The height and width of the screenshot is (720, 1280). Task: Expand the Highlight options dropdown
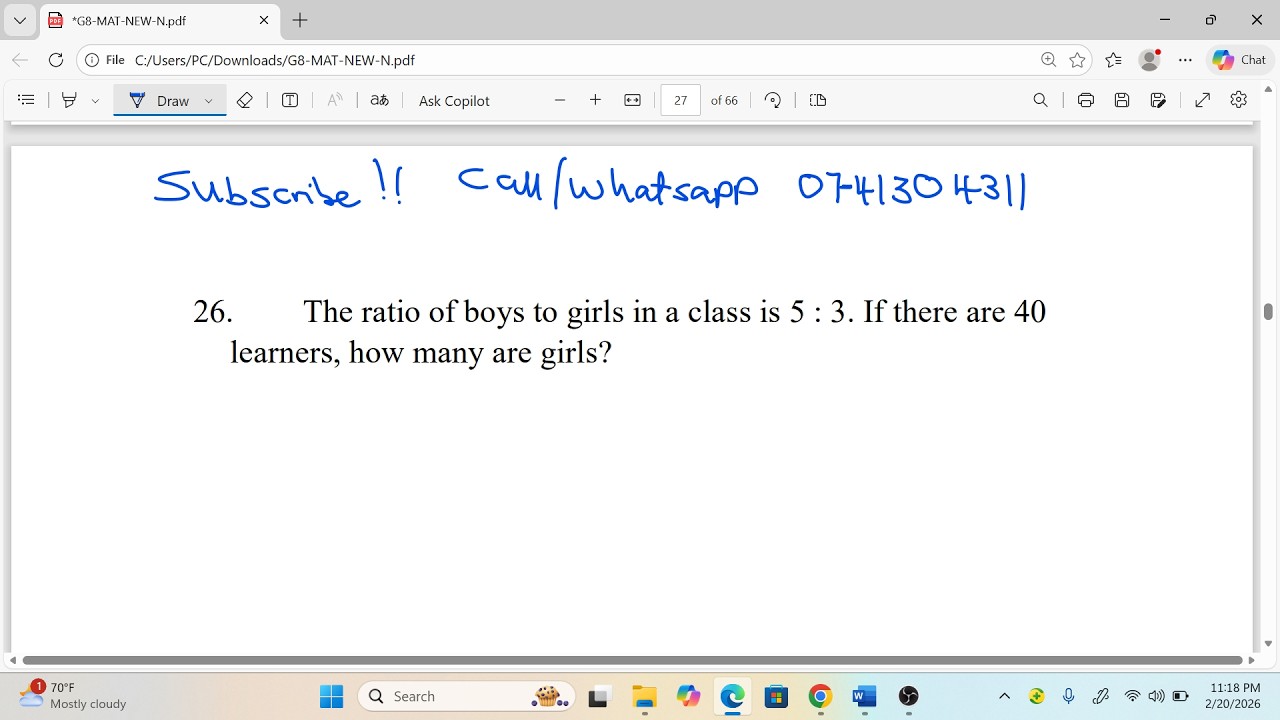(x=95, y=101)
